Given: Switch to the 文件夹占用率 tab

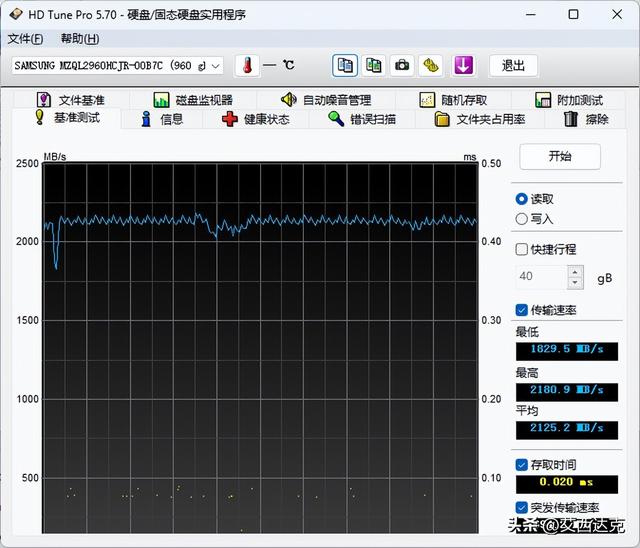Looking at the screenshot, I should 480,119.
